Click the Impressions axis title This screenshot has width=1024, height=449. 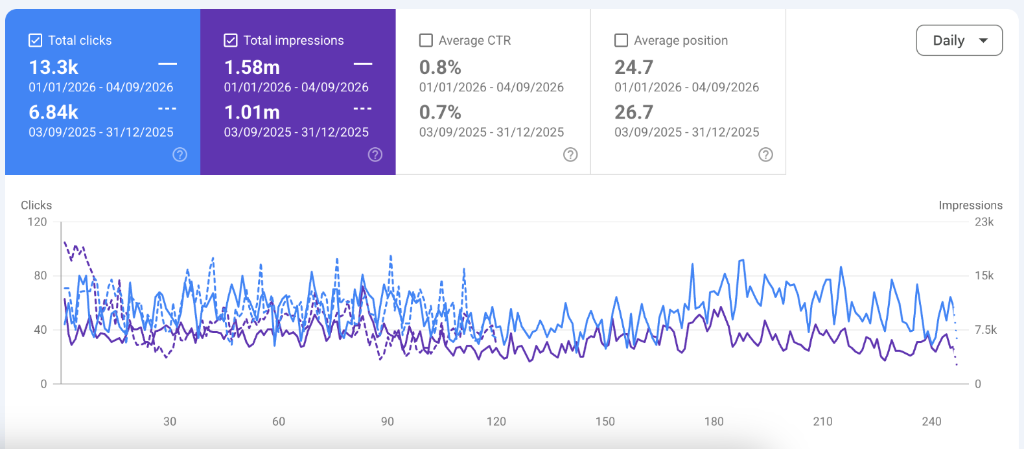[x=970, y=205]
